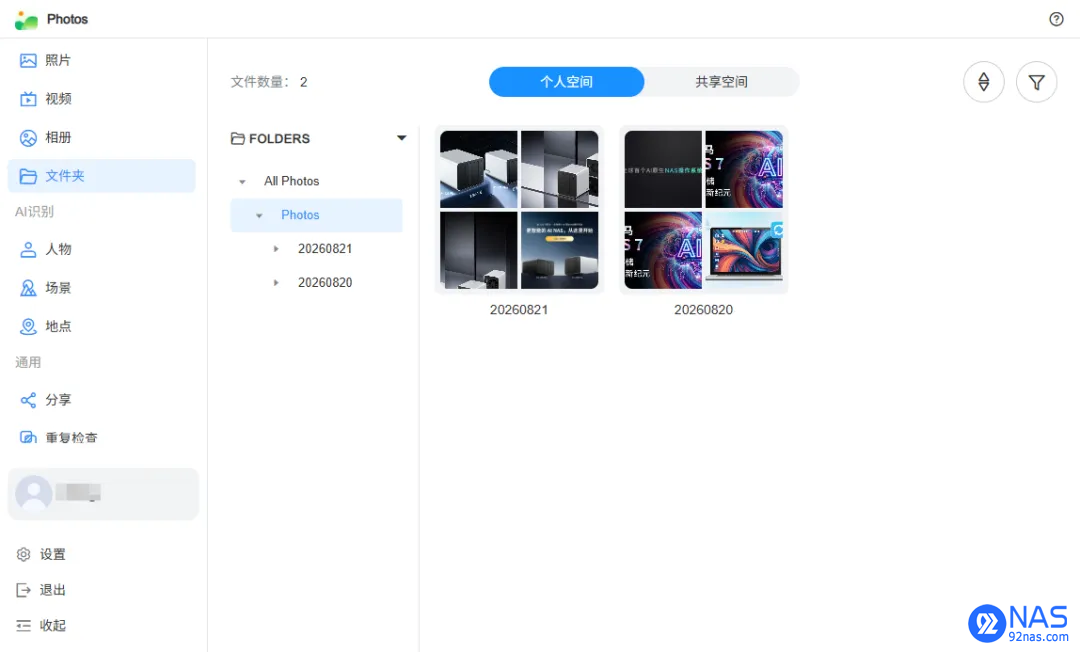Open the help question mark icon

1056,19
